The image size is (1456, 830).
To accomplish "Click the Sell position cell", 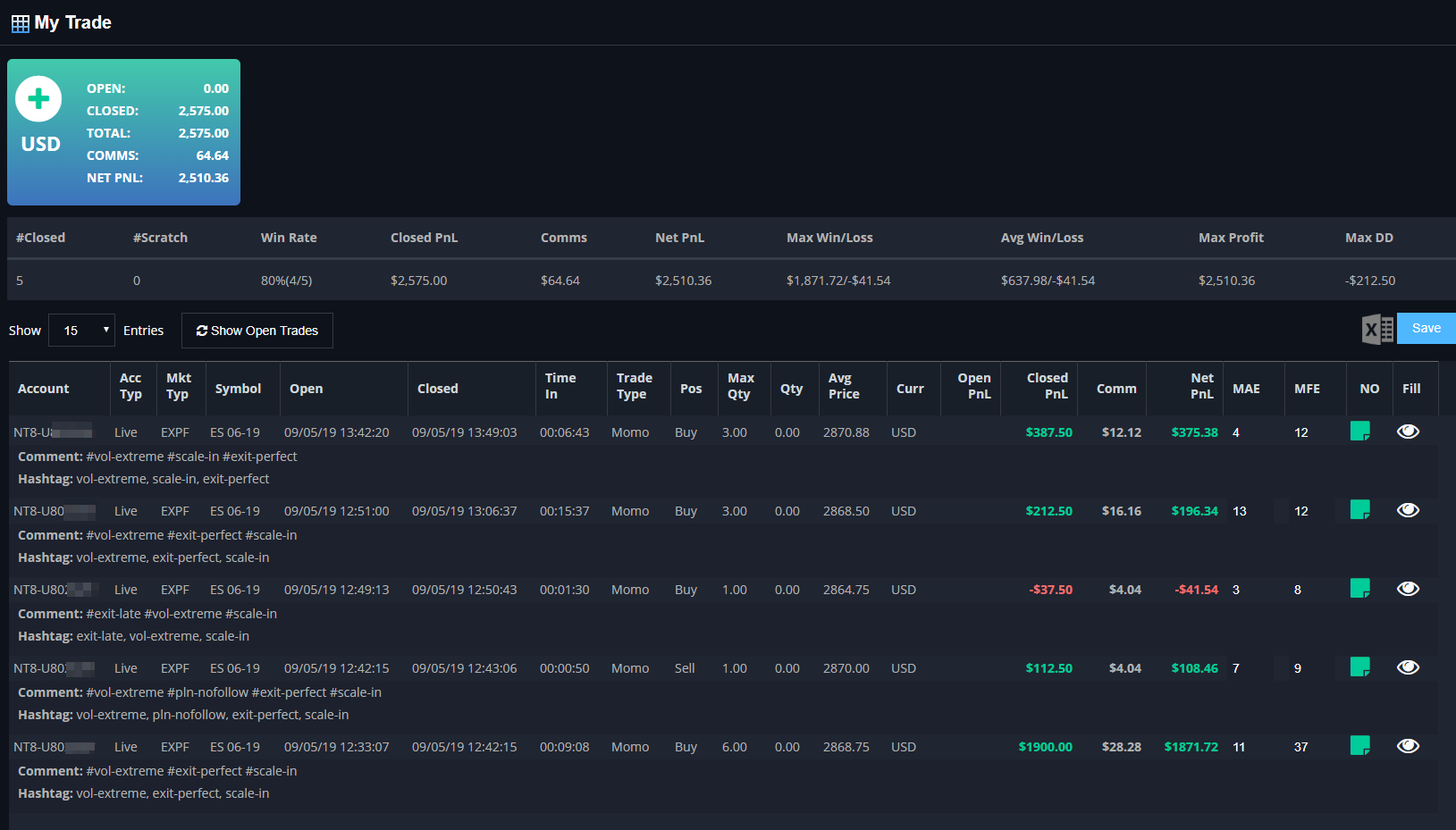I will click(x=685, y=668).
